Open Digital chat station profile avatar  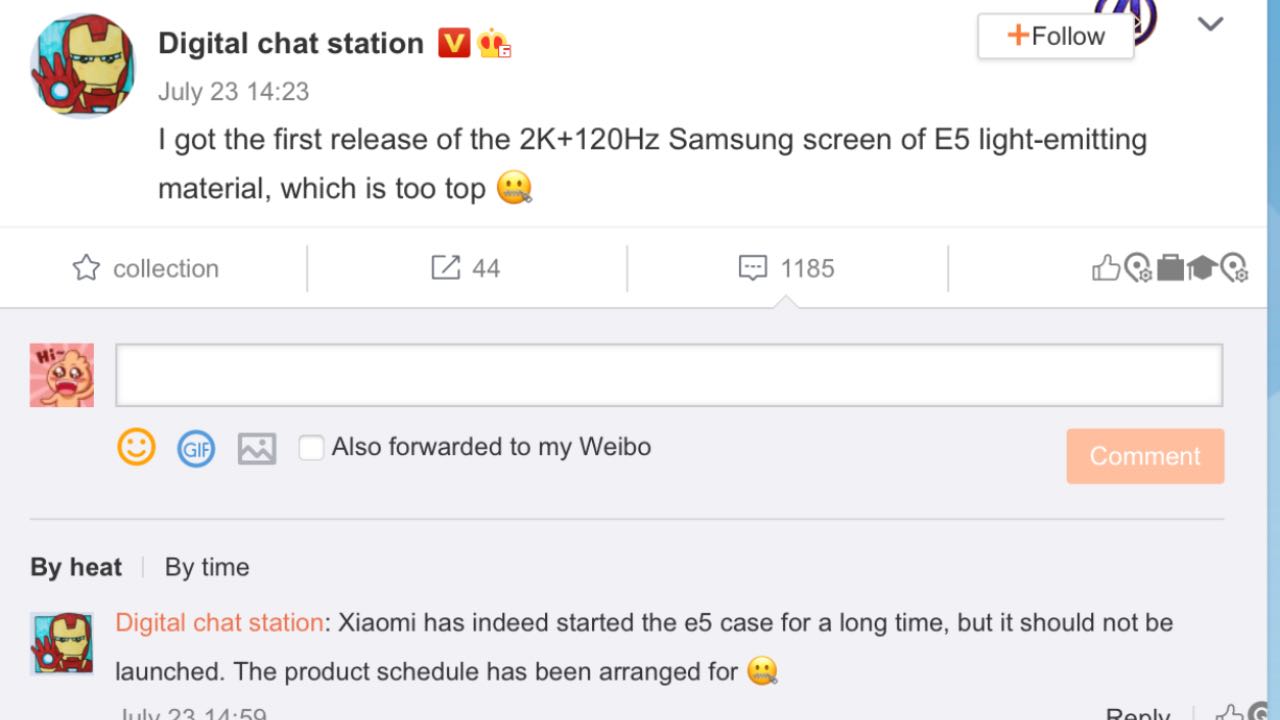click(x=84, y=66)
